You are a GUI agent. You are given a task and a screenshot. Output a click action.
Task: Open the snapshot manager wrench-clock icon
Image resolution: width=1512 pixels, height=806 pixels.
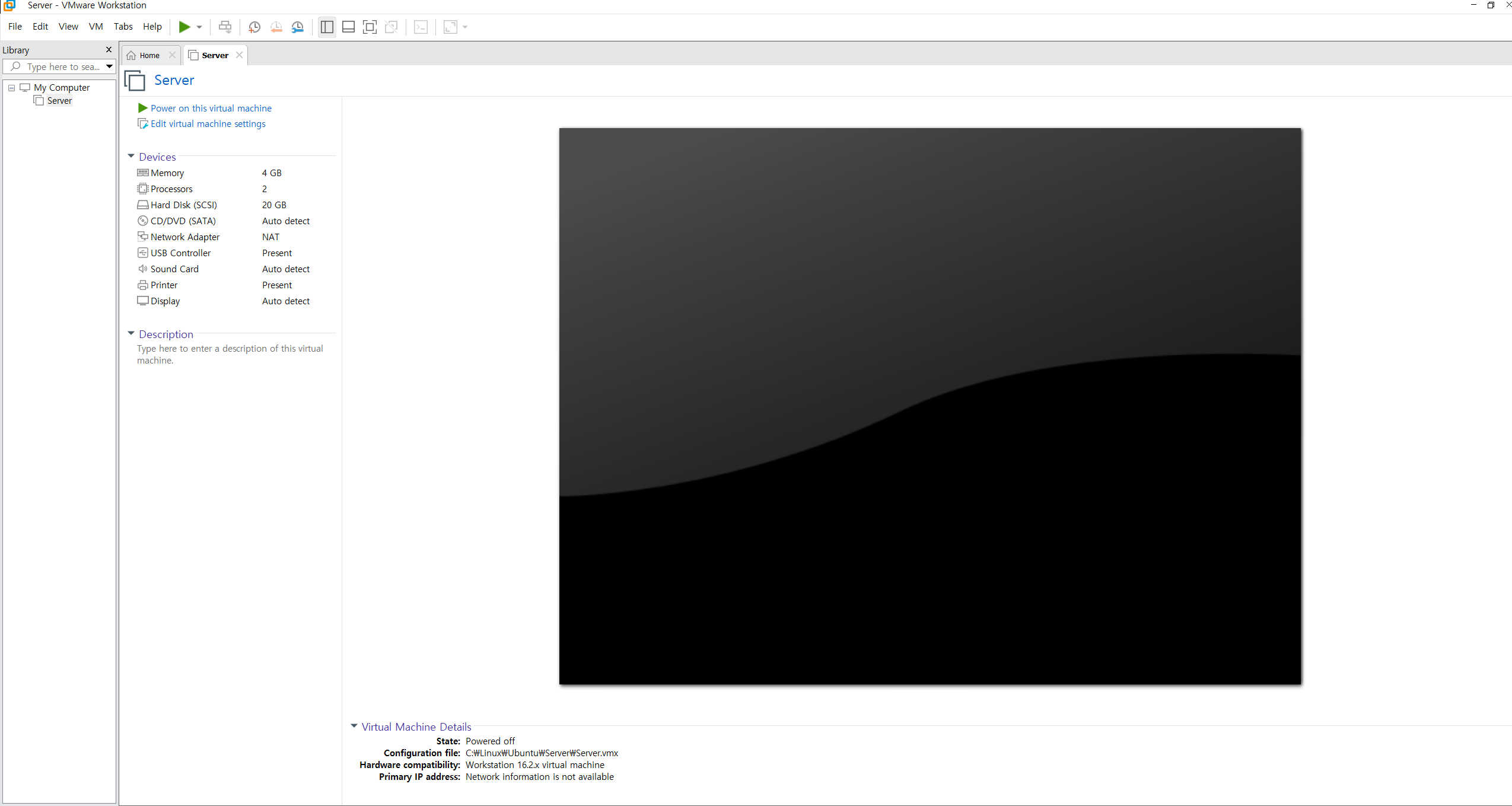point(298,27)
